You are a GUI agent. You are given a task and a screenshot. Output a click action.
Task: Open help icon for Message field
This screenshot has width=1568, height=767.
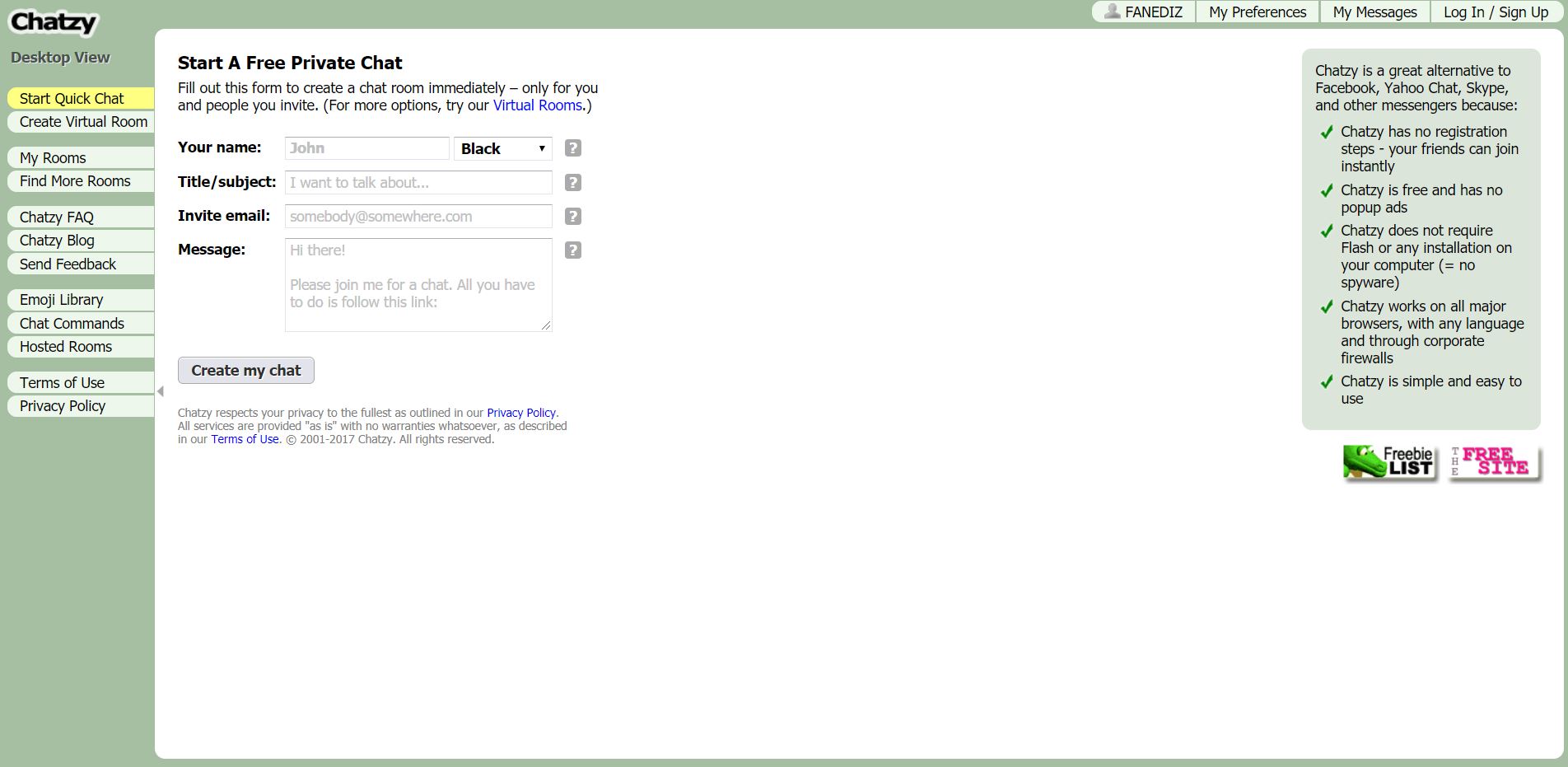point(573,250)
